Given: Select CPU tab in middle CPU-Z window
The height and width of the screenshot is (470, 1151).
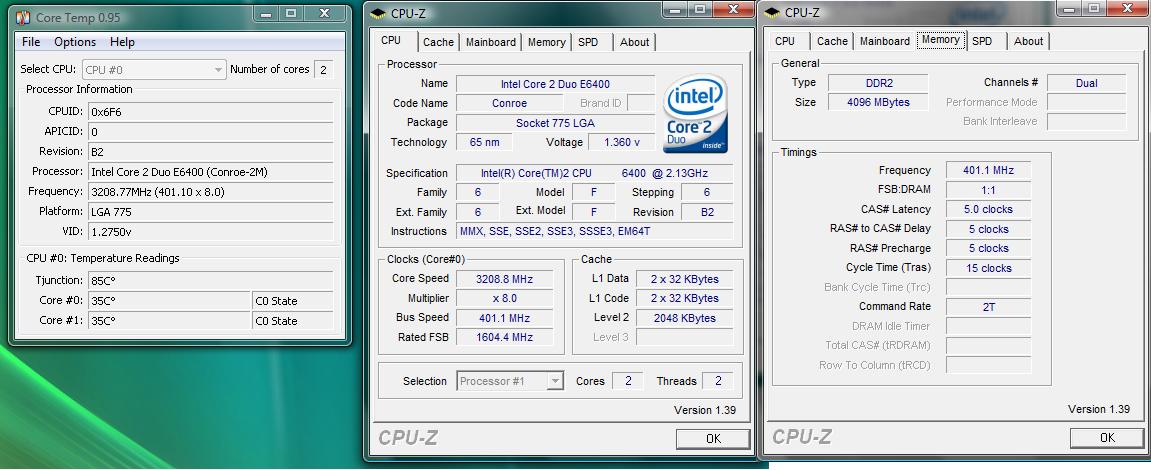Looking at the screenshot, I should 391,40.
